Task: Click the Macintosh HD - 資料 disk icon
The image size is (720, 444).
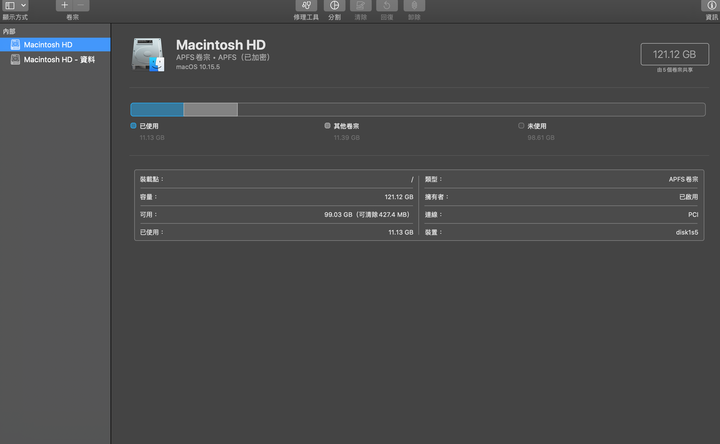Action: [15, 60]
